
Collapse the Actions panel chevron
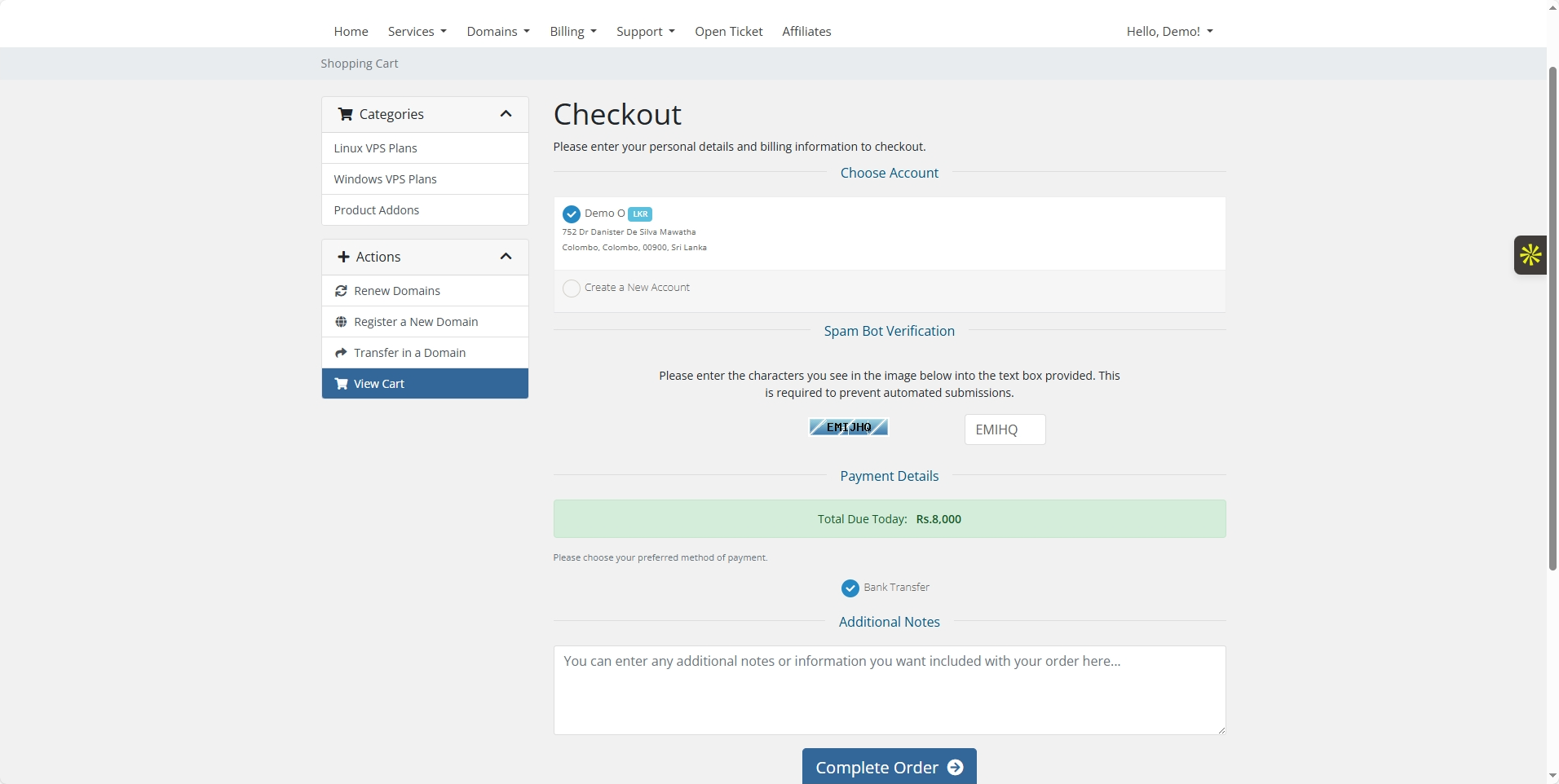coord(506,257)
